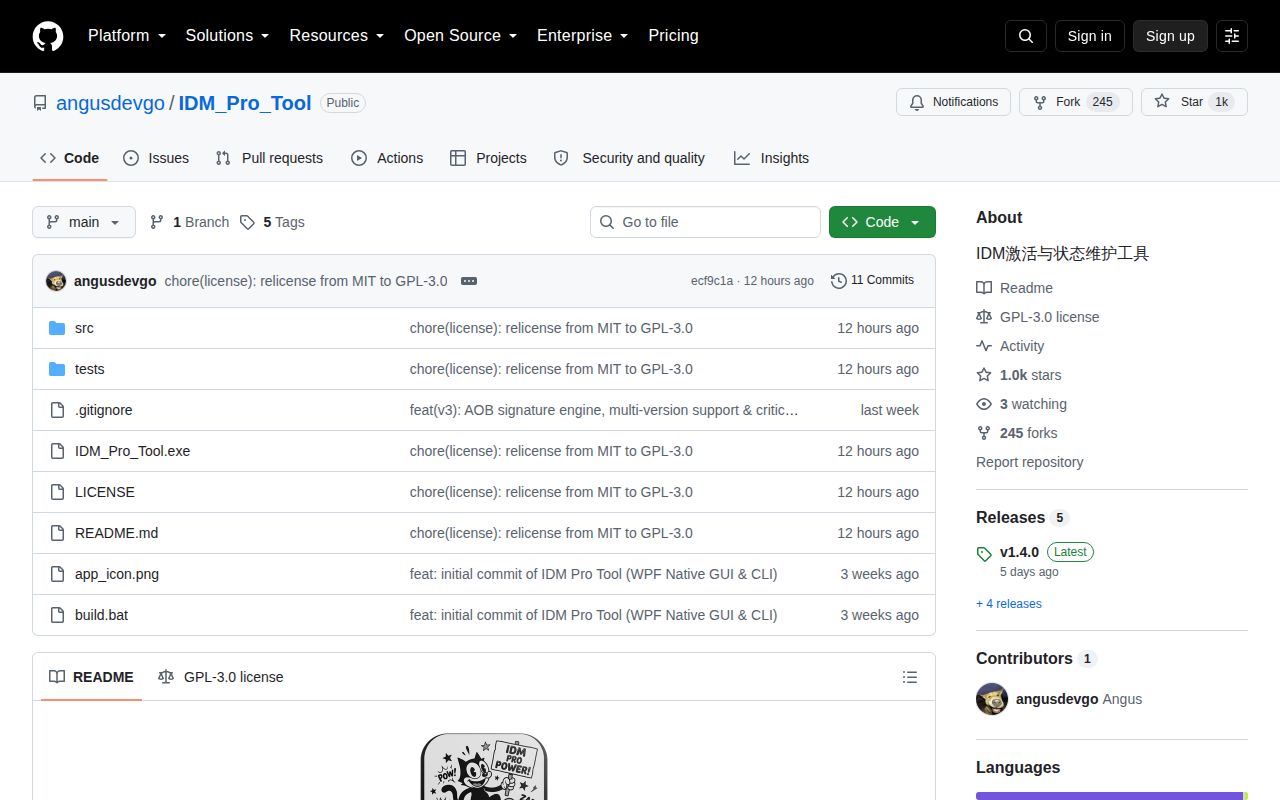Open the Pull requests tab
The width and height of the screenshot is (1280, 800).
pos(269,158)
